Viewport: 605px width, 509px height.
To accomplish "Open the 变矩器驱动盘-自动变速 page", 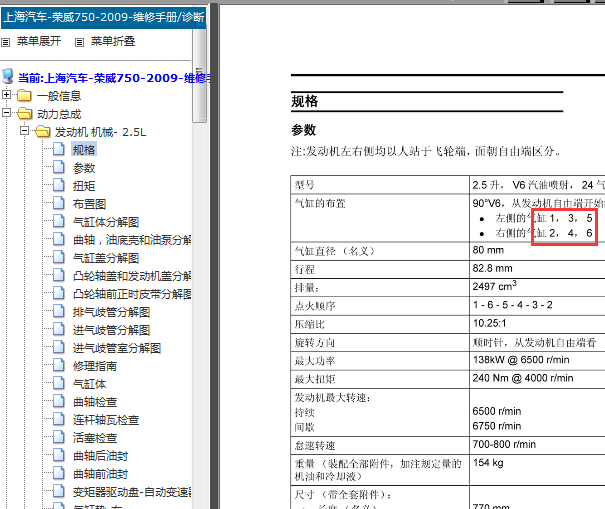I will click(x=132, y=492).
